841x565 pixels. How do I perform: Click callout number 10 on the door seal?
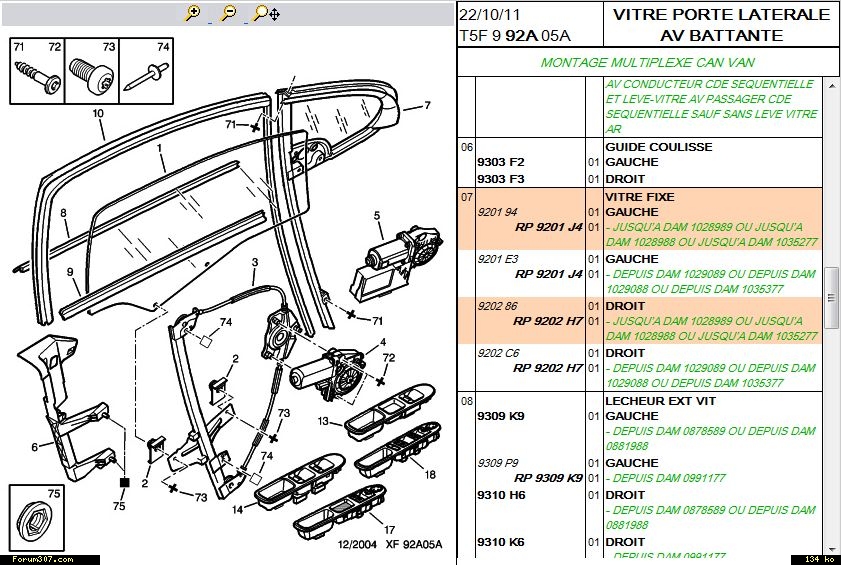coord(98,114)
